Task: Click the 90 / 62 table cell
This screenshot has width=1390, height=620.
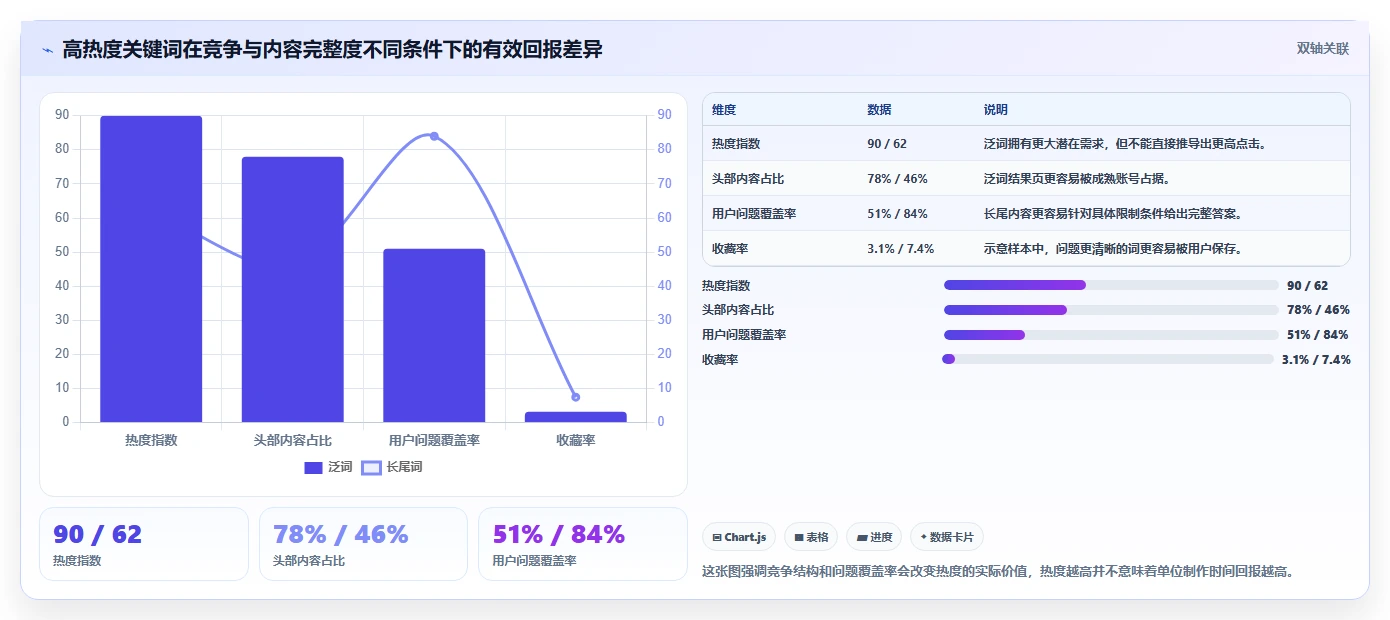Action: click(887, 144)
